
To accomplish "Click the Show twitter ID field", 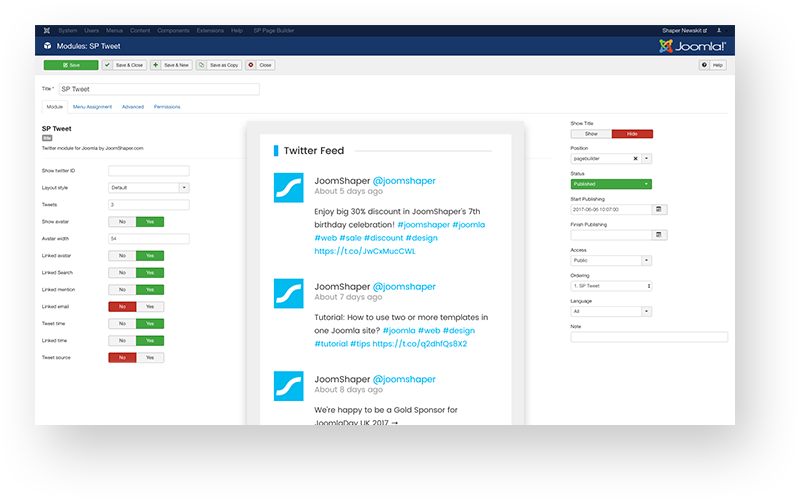I will (149, 171).
